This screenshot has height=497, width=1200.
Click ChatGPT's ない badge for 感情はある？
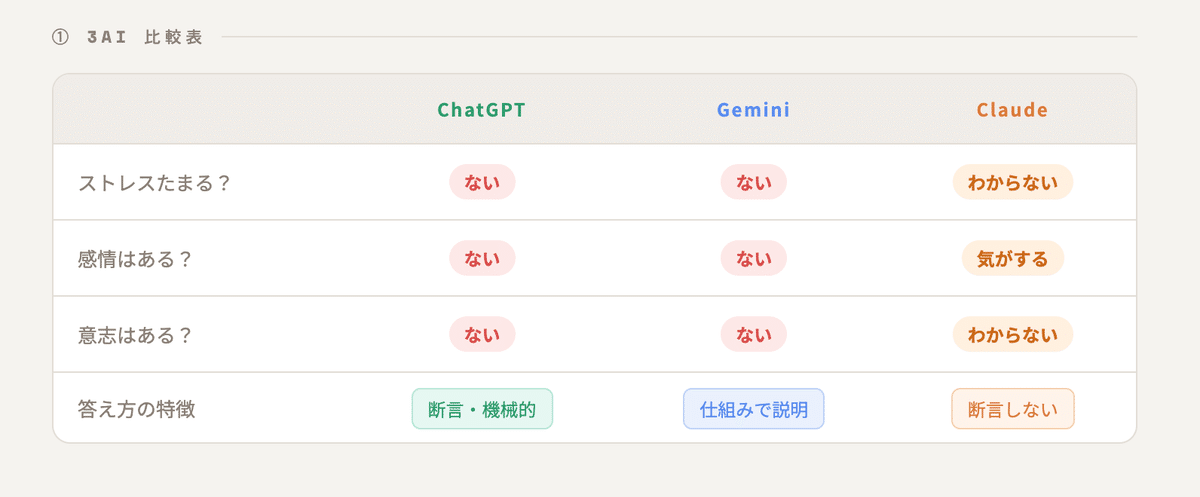(482, 259)
